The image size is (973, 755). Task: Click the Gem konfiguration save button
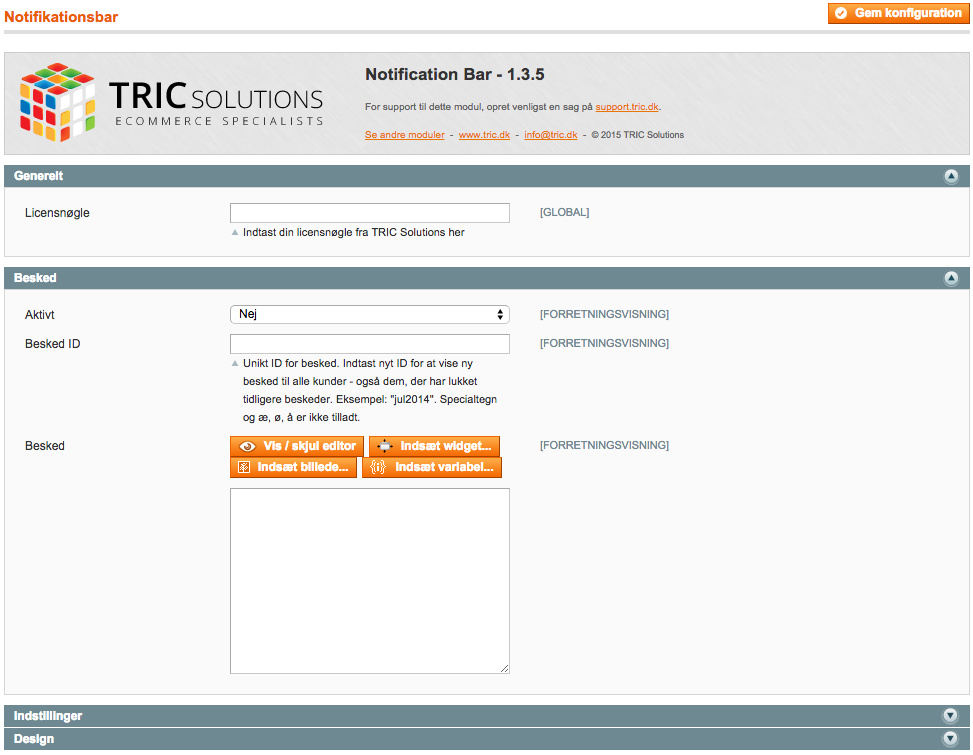pos(898,13)
